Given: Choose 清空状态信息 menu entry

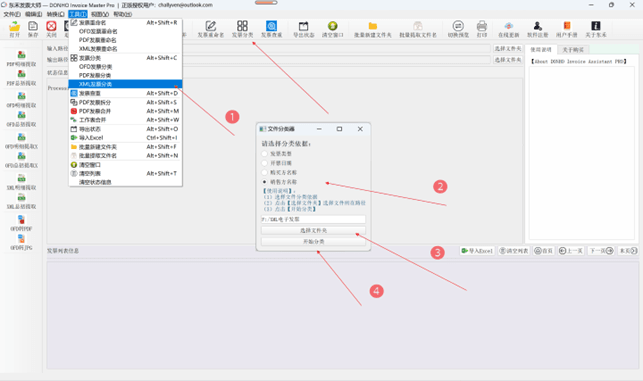Looking at the screenshot, I should click(x=125, y=182).
